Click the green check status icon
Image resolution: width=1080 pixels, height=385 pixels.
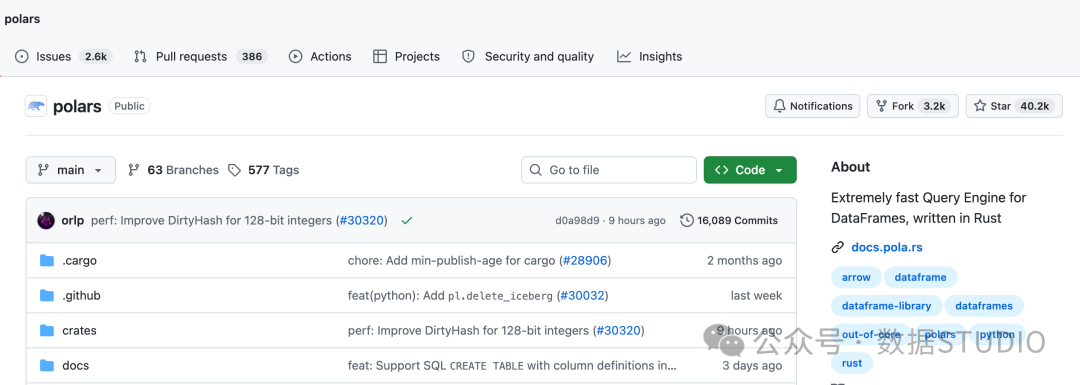407,220
